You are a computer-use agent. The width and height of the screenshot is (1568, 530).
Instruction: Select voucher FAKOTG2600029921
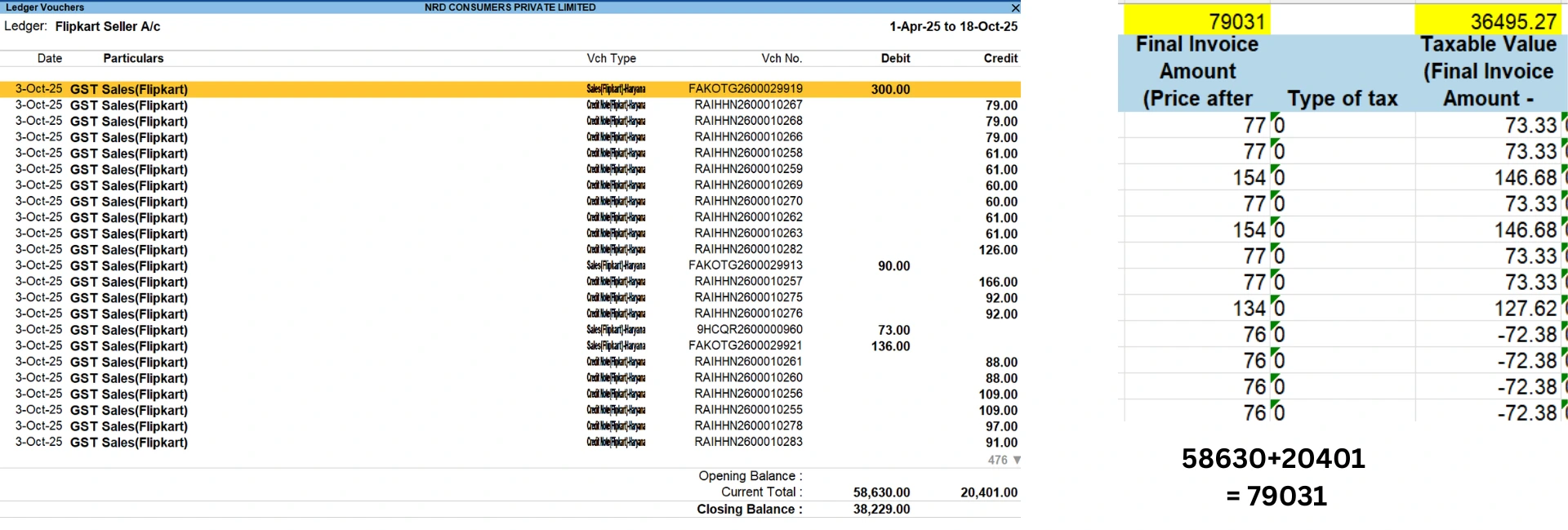tap(510, 346)
